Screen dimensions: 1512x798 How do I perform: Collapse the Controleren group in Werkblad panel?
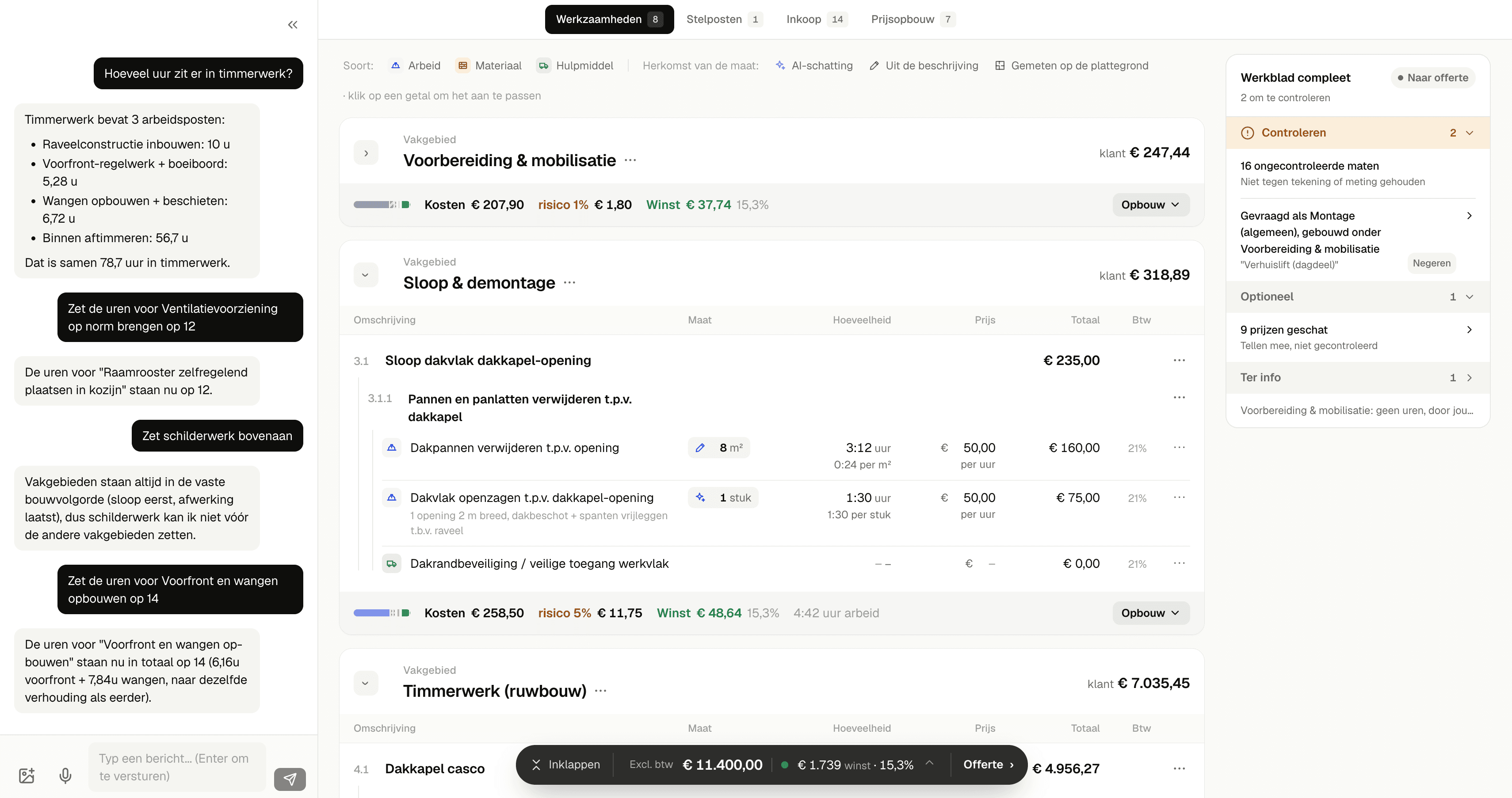(x=1469, y=133)
